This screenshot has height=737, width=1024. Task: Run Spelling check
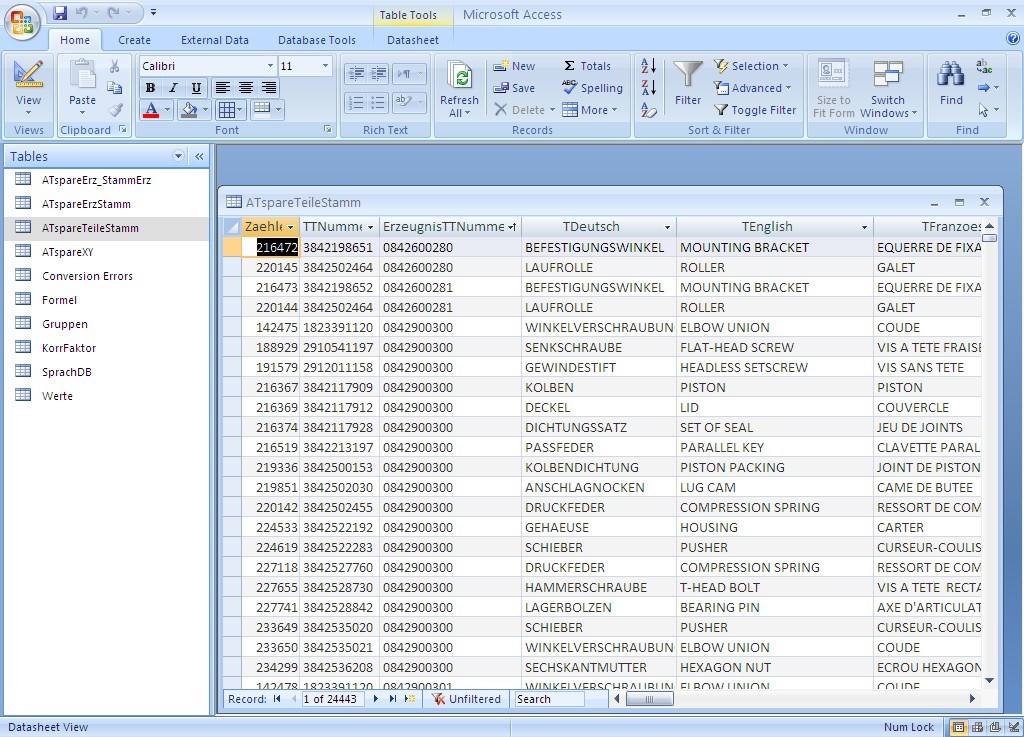point(592,88)
